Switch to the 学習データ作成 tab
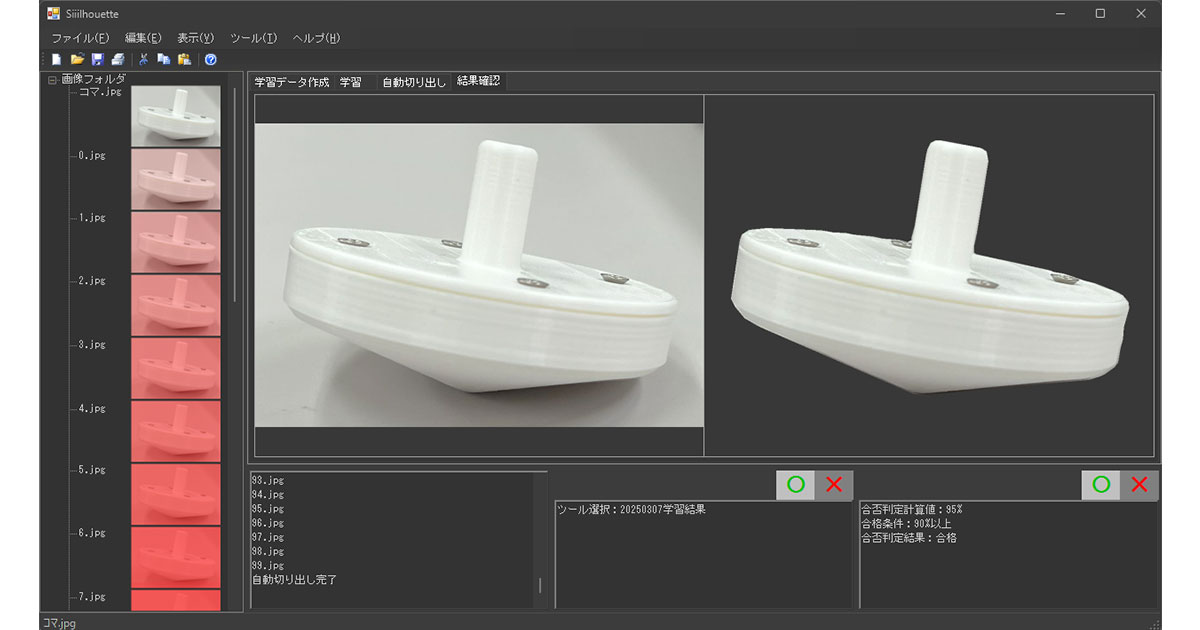The image size is (1200, 630). click(x=291, y=82)
